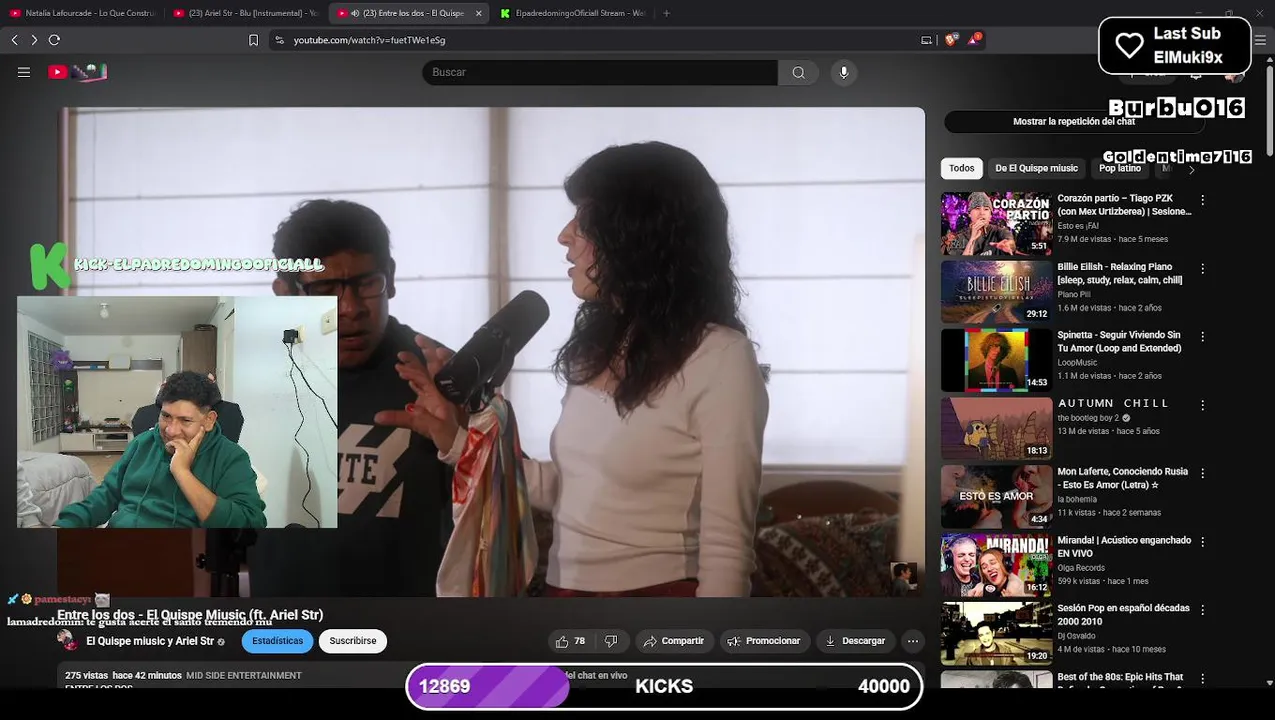1275x720 pixels.
Task: Open the cast icon in the address bar
Action: (926, 40)
